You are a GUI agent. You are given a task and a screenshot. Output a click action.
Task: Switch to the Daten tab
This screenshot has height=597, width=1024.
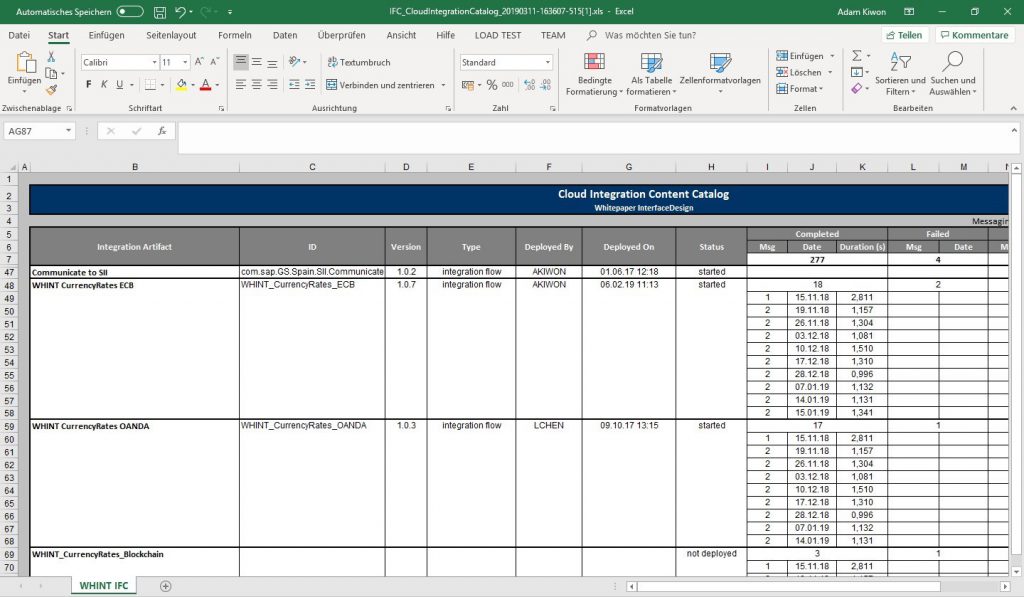pyautogui.click(x=285, y=35)
